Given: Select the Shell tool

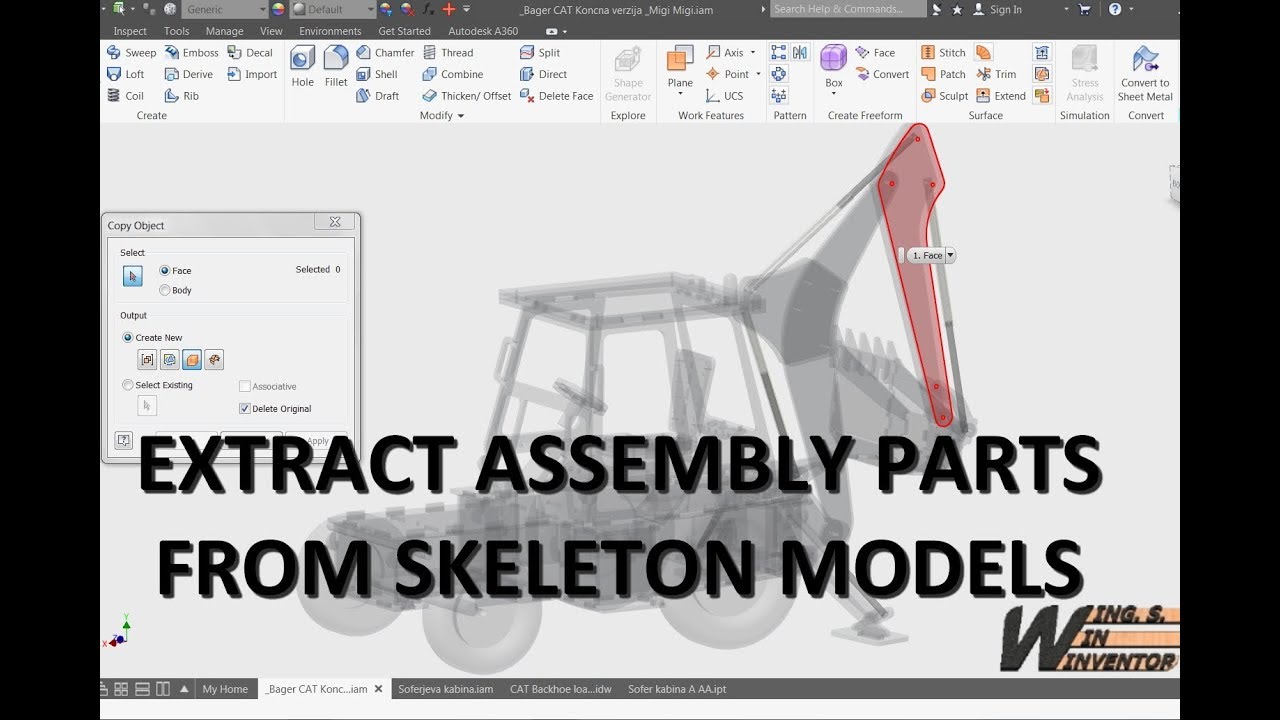Looking at the screenshot, I should click(377, 74).
